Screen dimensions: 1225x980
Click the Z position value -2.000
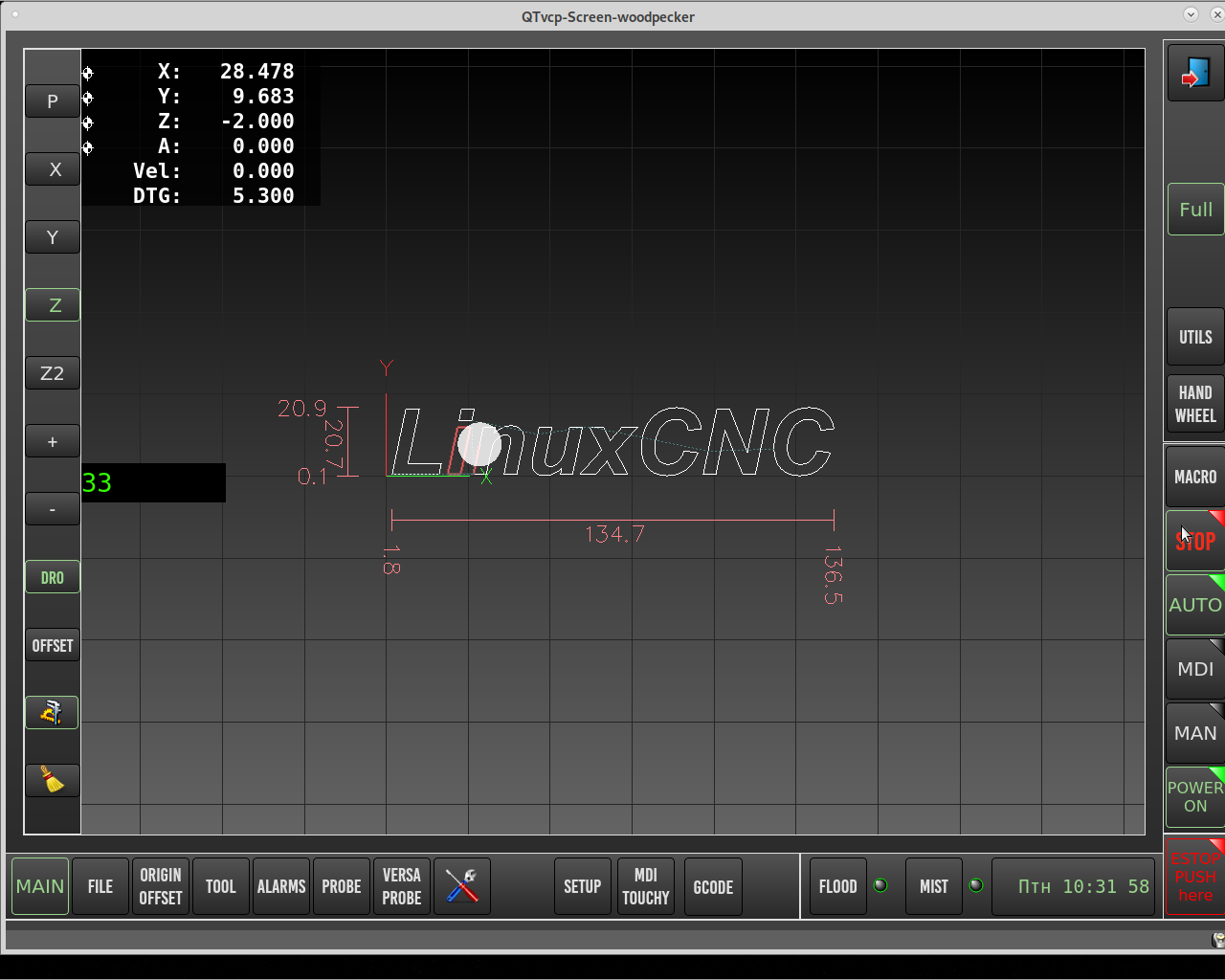[256, 122]
